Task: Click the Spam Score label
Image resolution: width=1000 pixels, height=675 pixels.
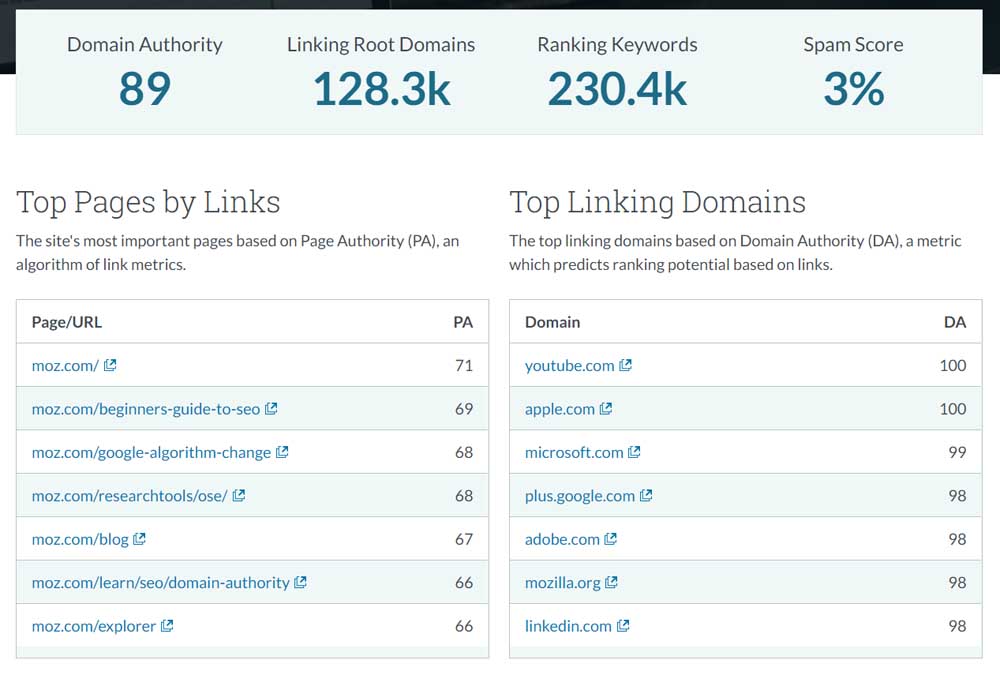Action: point(853,45)
